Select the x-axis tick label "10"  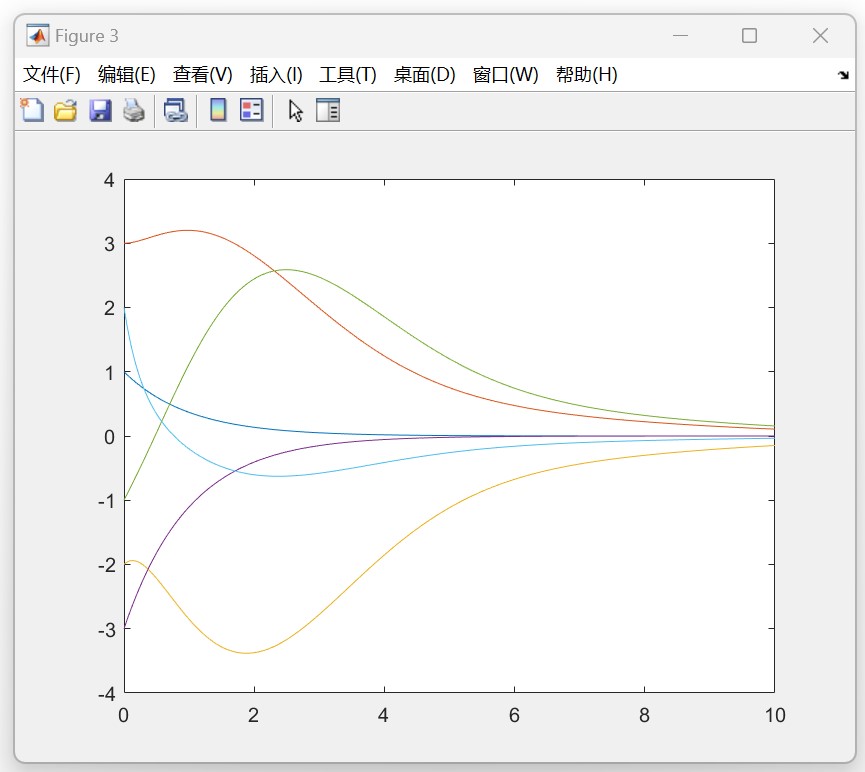tap(775, 715)
